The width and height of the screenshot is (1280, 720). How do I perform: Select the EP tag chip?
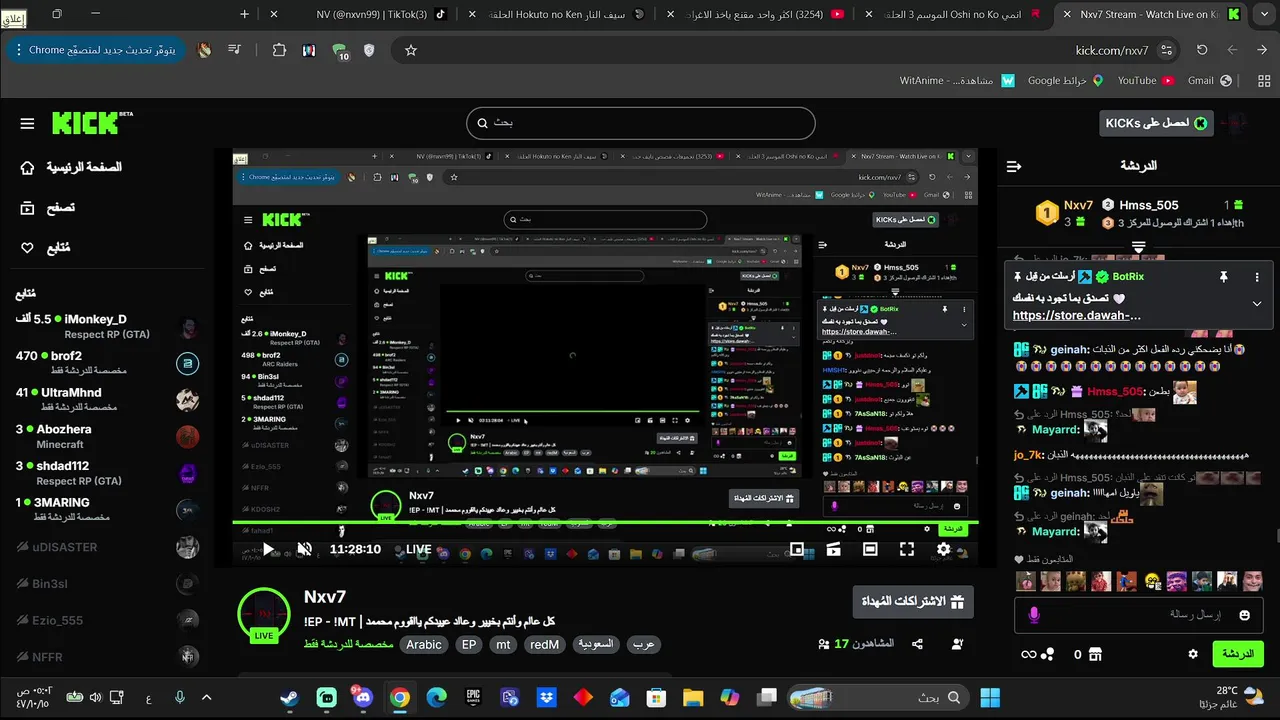coord(469,645)
